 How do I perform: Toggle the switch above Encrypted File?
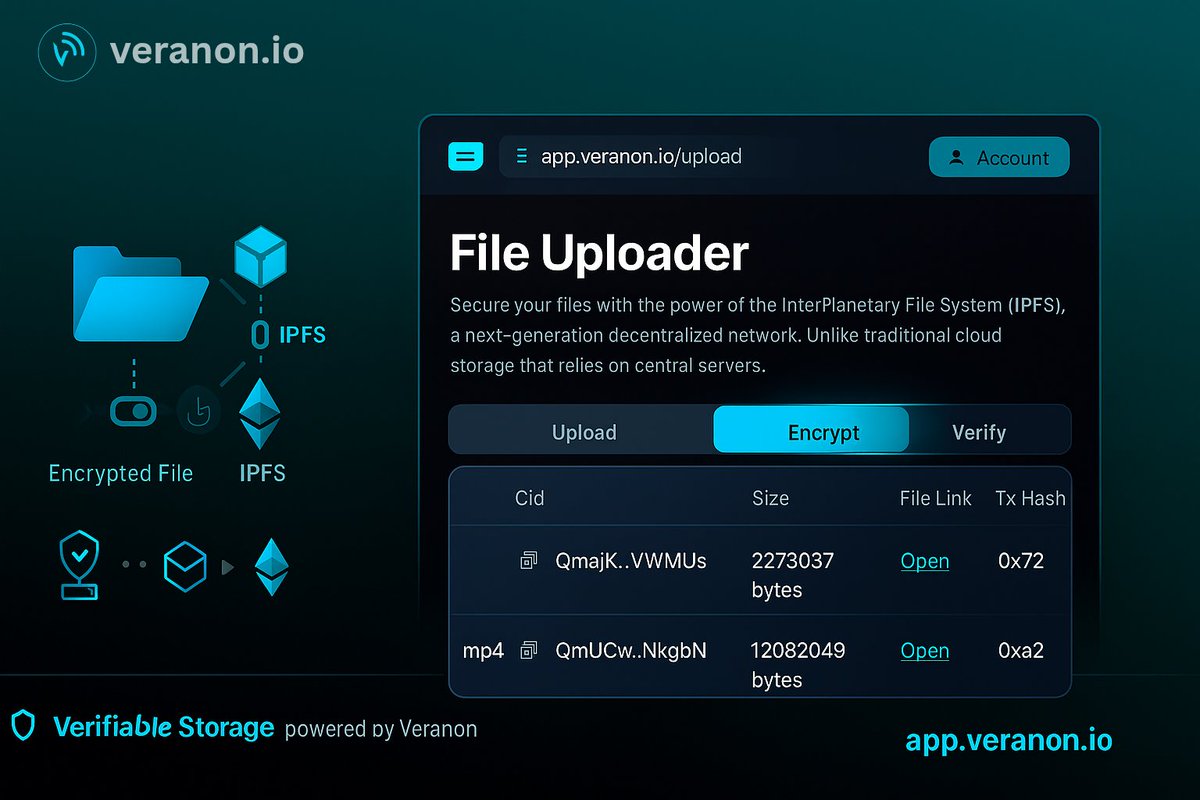coord(133,410)
